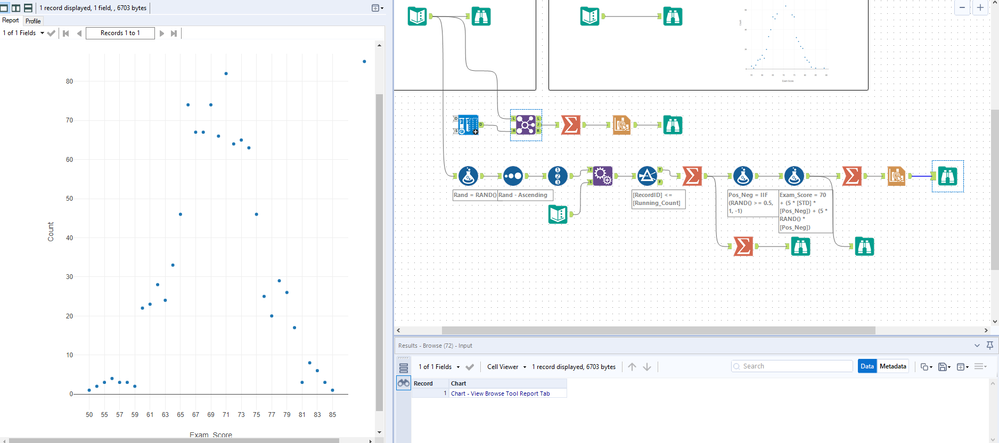Open the copy options dropdown in Results toolbar
999x443 pixels.
point(926,367)
